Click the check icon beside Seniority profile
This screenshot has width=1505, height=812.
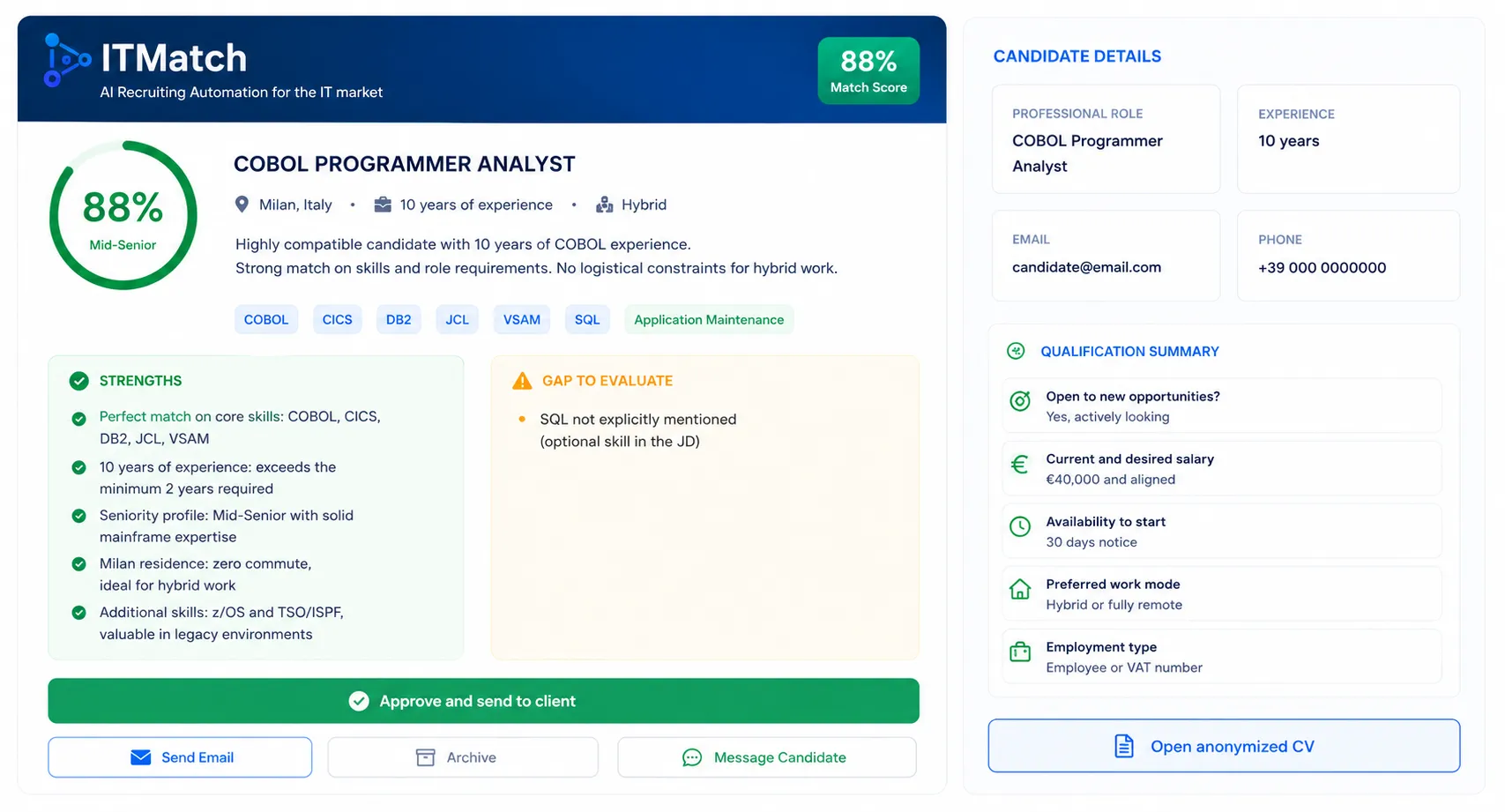(78, 516)
